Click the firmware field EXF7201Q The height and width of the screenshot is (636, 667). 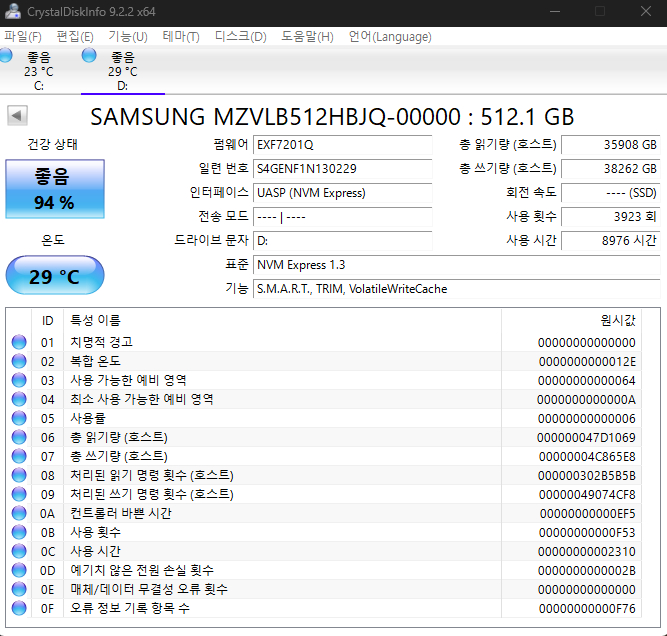tap(342, 145)
